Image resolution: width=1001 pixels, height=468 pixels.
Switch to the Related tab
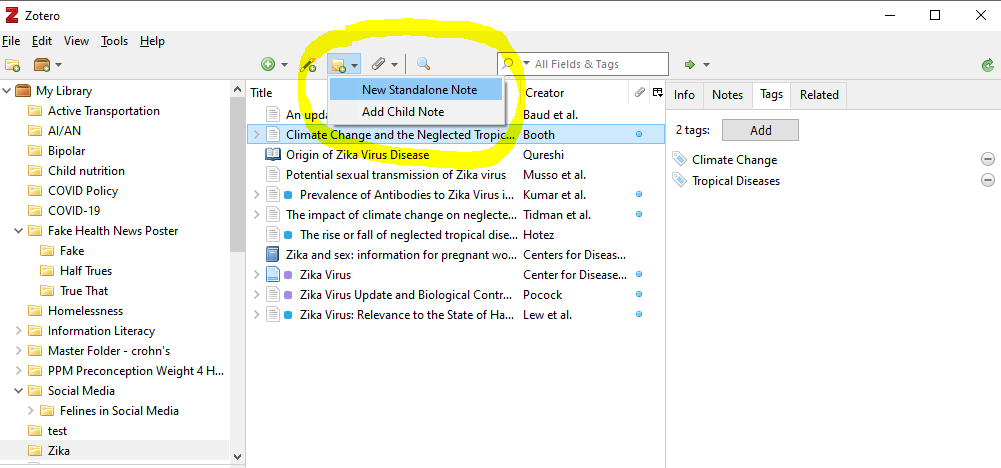point(819,94)
